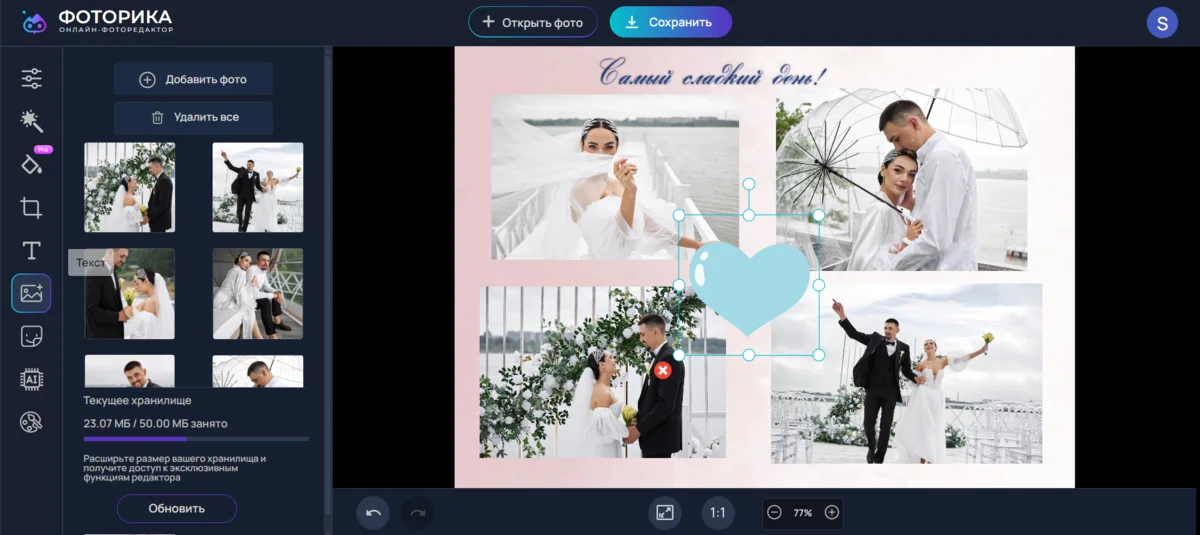Select thumbnail of couple by flower arch

130,188
